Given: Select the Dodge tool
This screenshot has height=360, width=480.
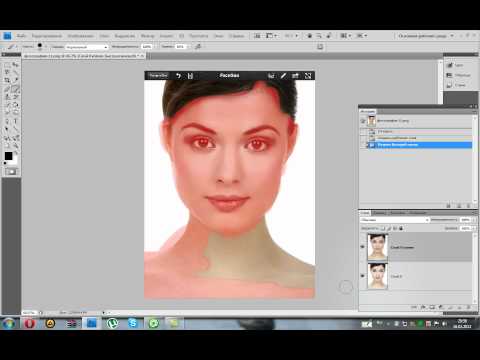Looking at the screenshot, I should point(15,113).
